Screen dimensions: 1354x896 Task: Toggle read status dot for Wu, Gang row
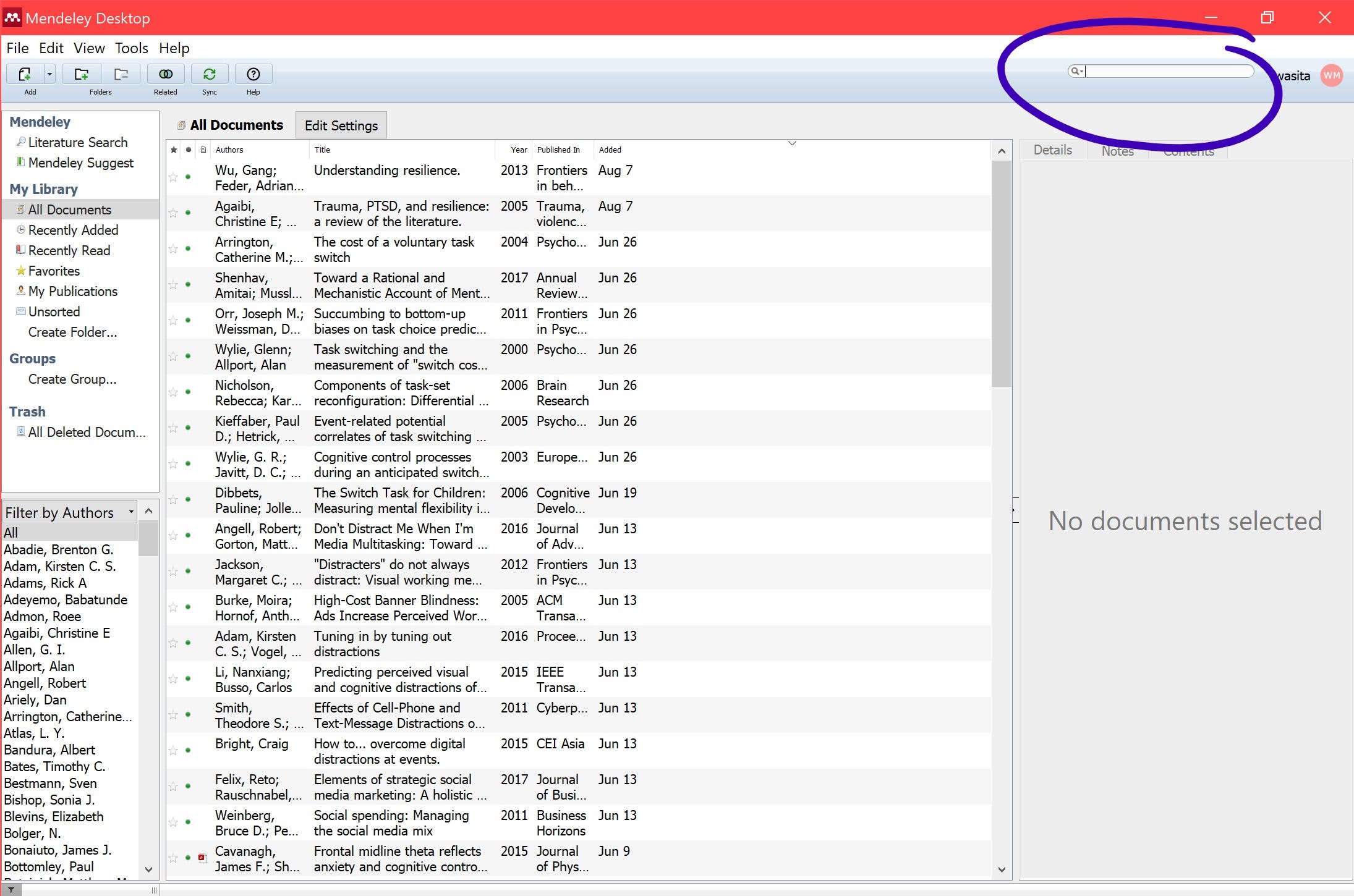188,177
